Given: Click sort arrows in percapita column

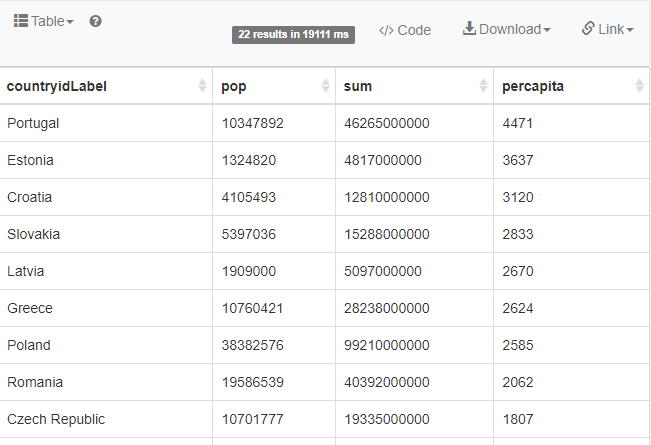Looking at the screenshot, I should pos(640,87).
